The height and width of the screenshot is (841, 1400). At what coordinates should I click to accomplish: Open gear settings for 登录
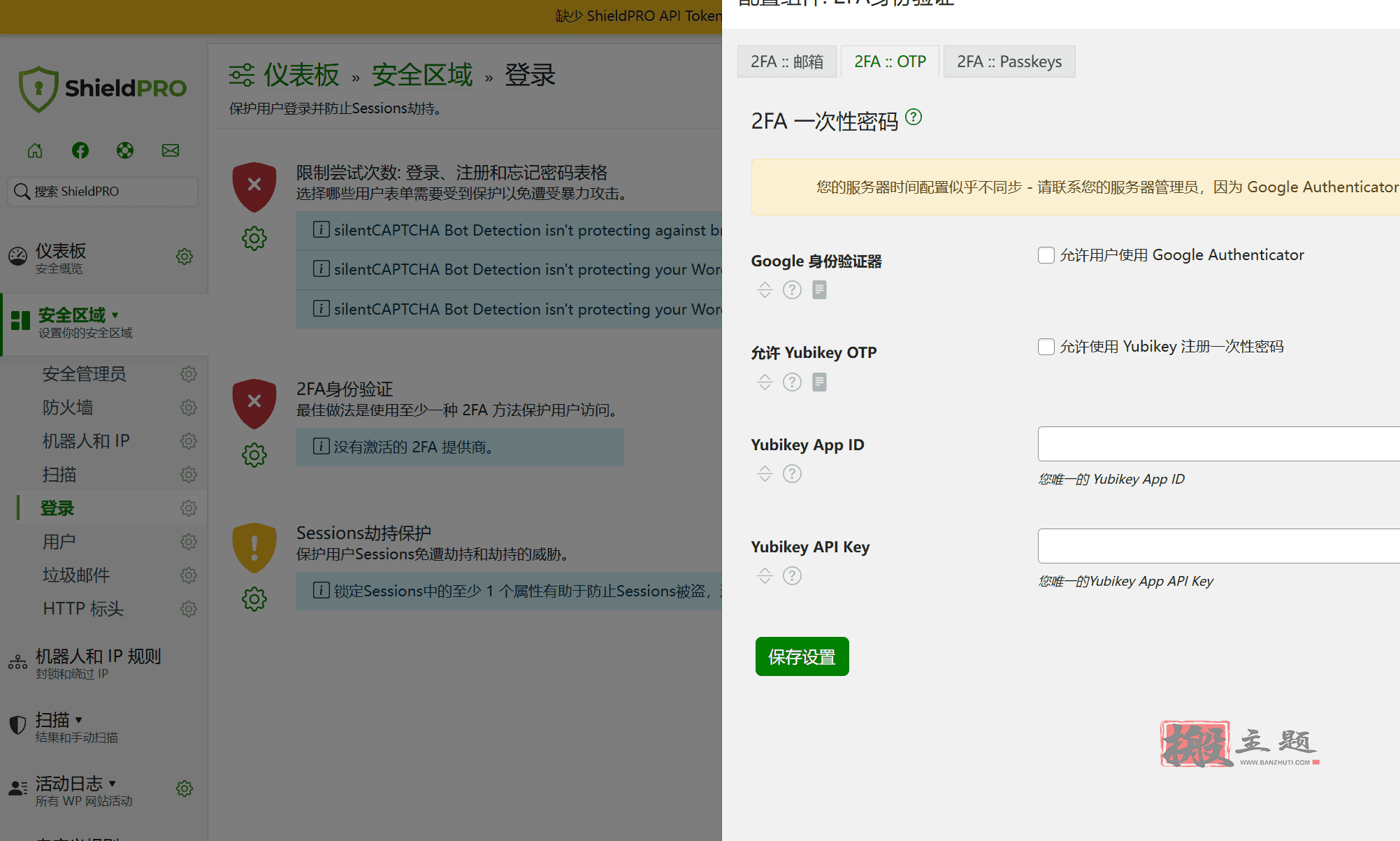click(x=189, y=508)
